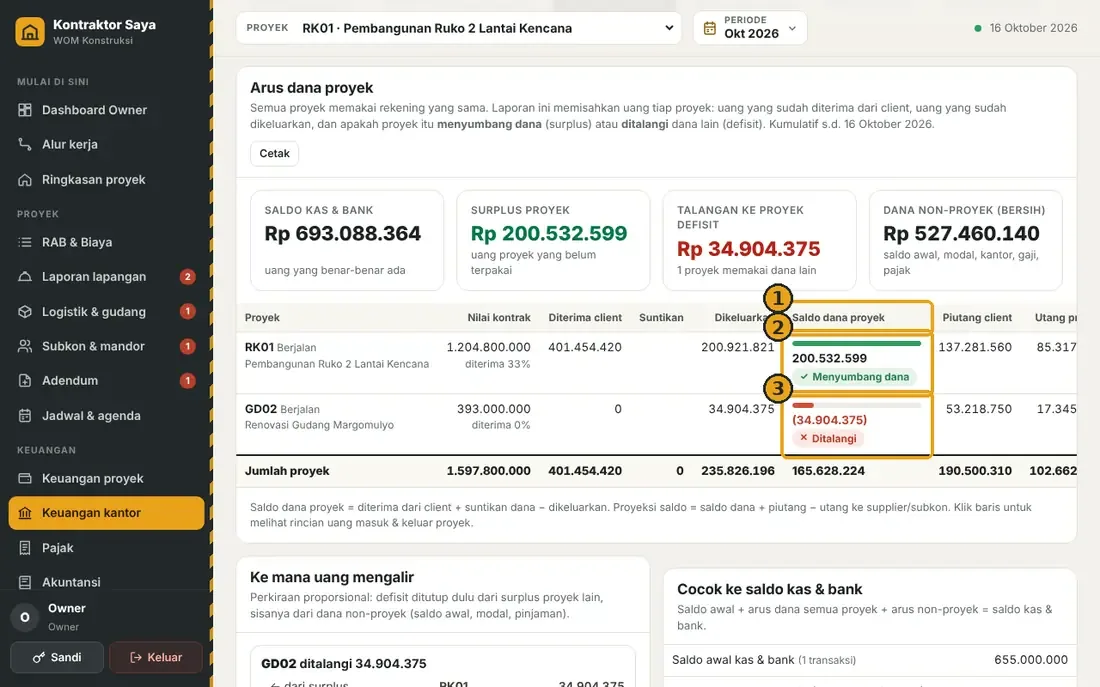Click the red badge on Laporan lapangan
The height and width of the screenshot is (687, 1100).
187,276
